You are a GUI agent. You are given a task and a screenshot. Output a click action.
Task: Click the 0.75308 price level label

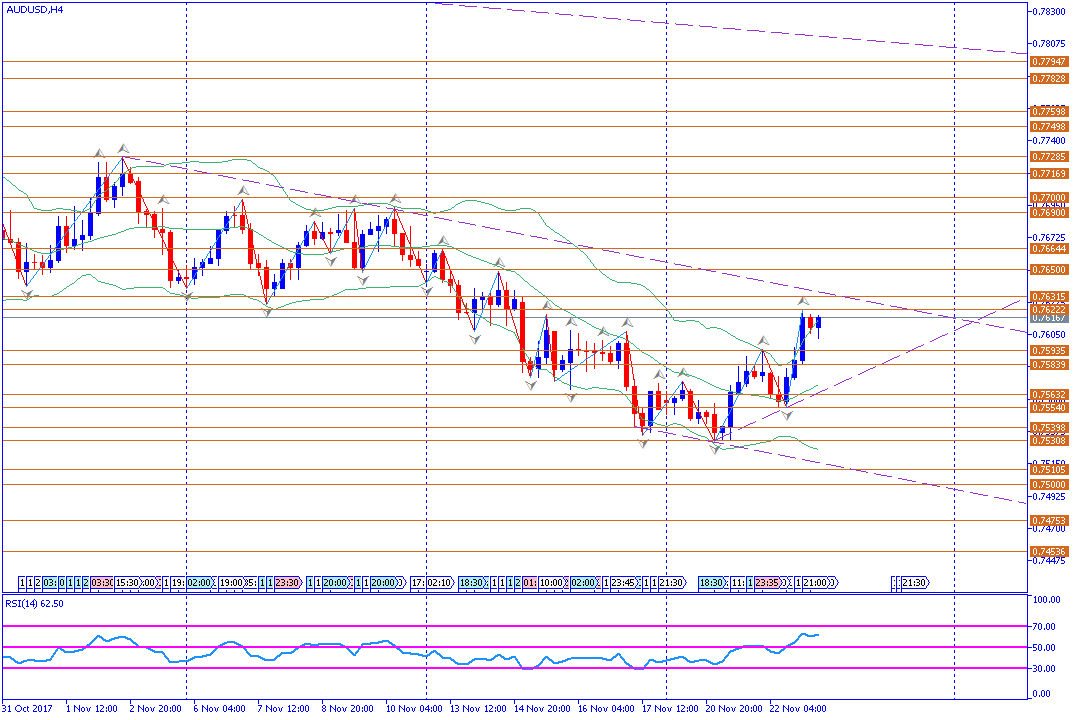1049,441
